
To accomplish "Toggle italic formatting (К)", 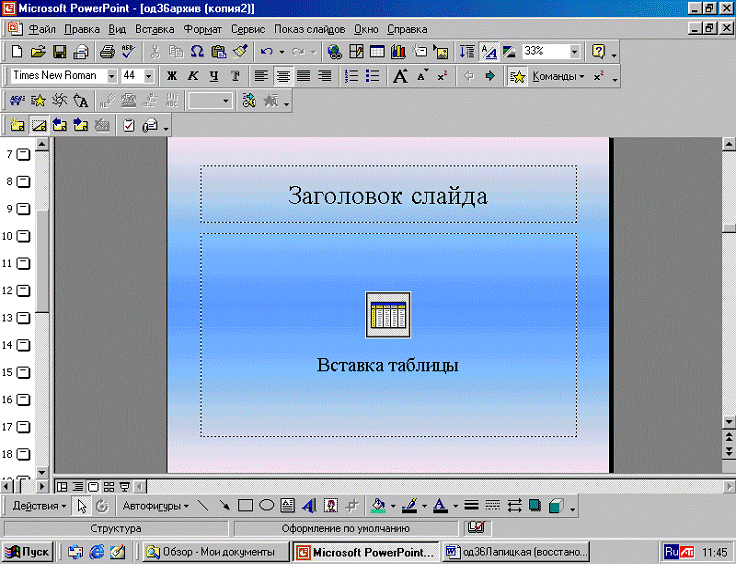I will (193, 76).
